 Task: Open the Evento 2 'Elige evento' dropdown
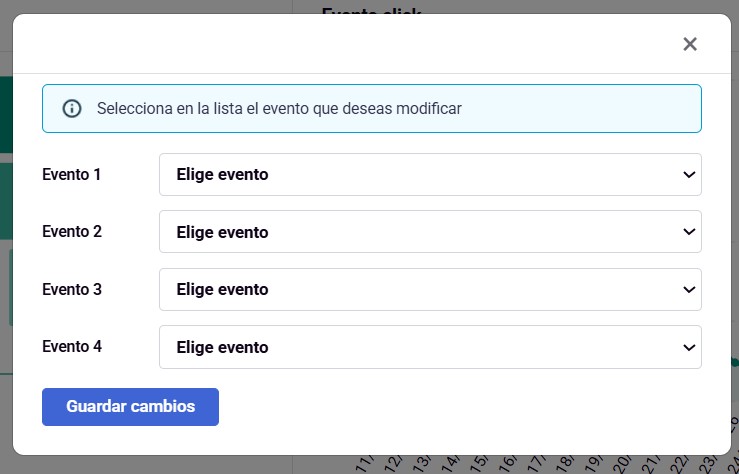(x=430, y=231)
